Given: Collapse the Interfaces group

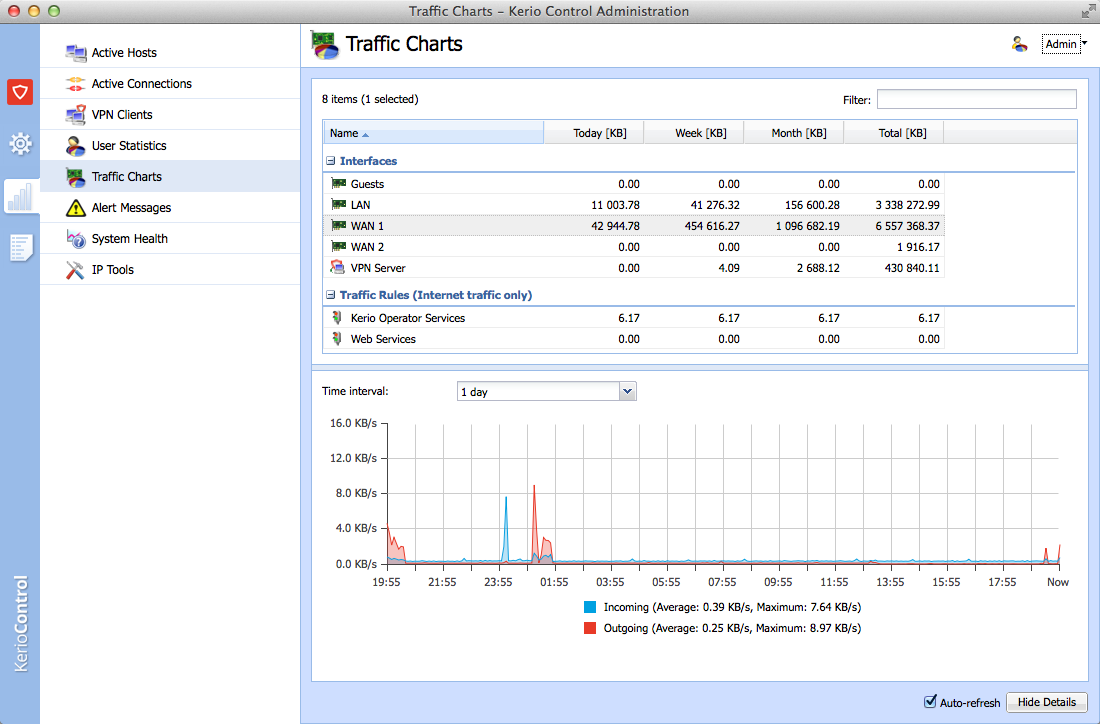Looking at the screenshot, I should pos(330,161).
